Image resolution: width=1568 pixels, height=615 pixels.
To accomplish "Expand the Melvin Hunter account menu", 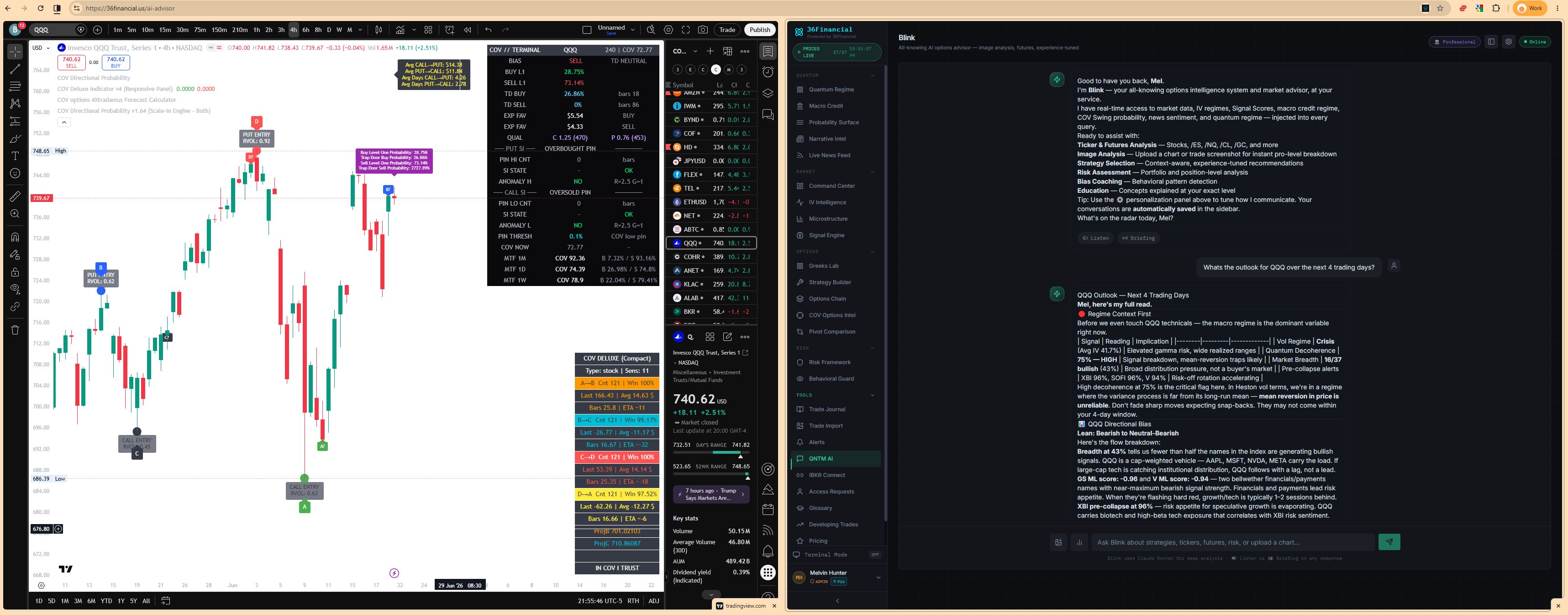I will pyautogui.click(x=878, y=577).
